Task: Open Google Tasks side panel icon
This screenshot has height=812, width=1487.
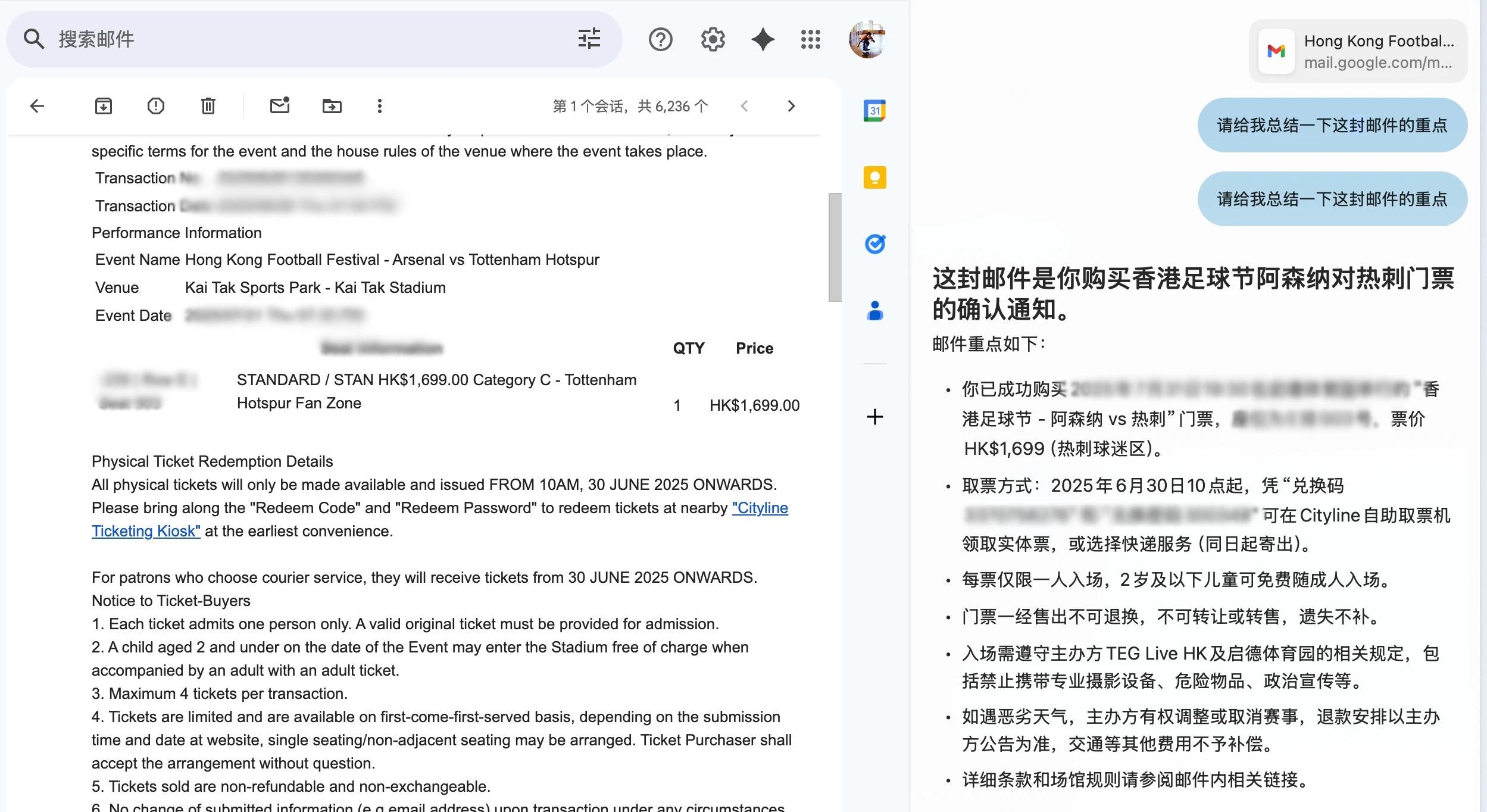Action: (874, 244)
